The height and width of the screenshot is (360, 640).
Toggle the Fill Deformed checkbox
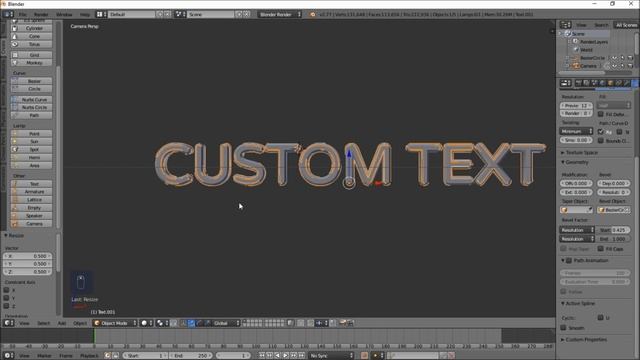tap(601, 114)
